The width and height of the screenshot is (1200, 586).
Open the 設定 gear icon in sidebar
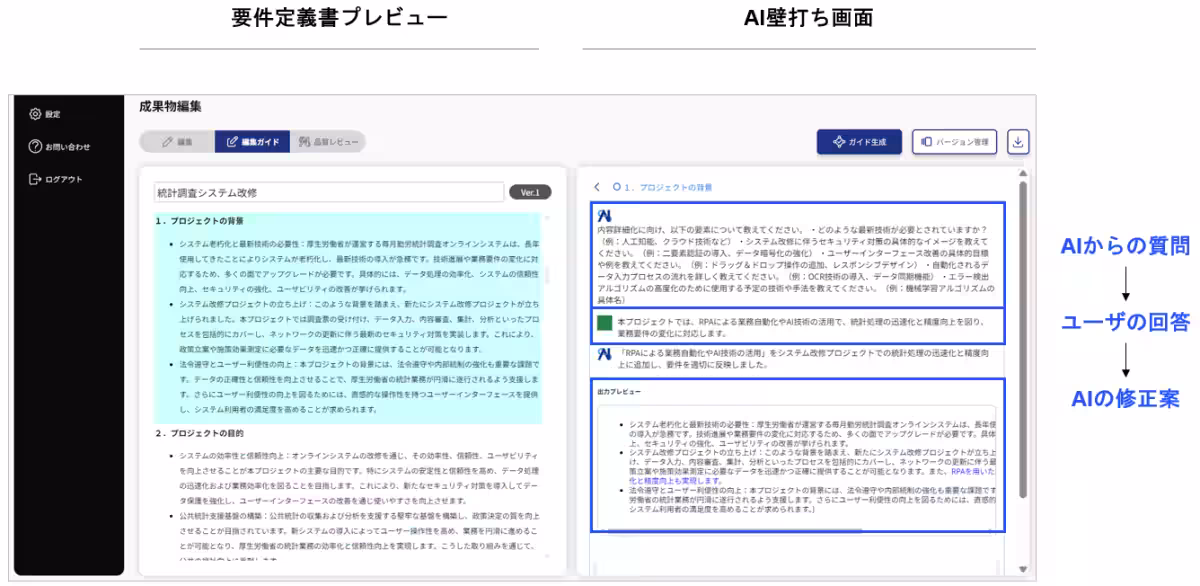pyautogui.click(x=35, y=114)
